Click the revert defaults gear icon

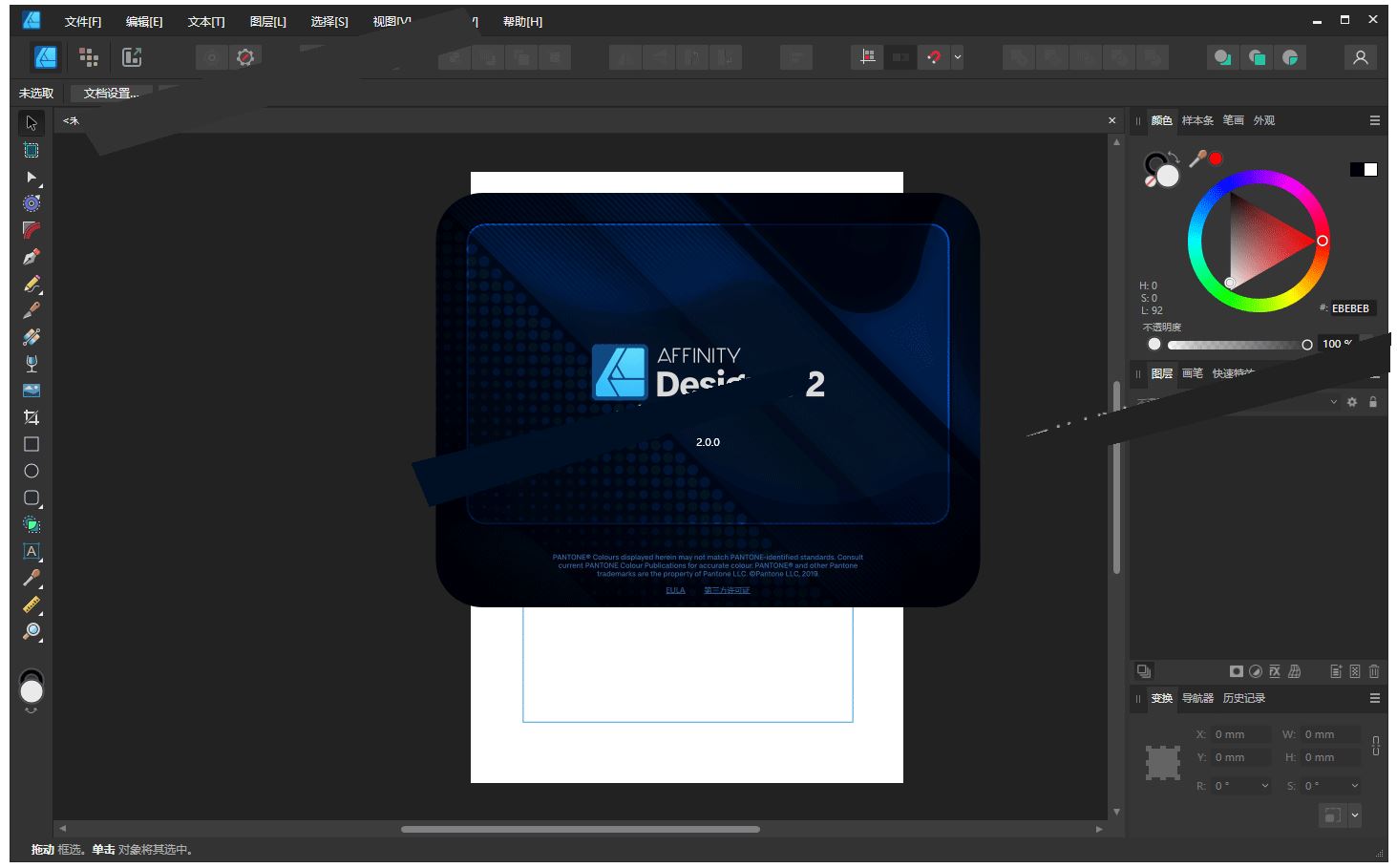pos(245,57)
